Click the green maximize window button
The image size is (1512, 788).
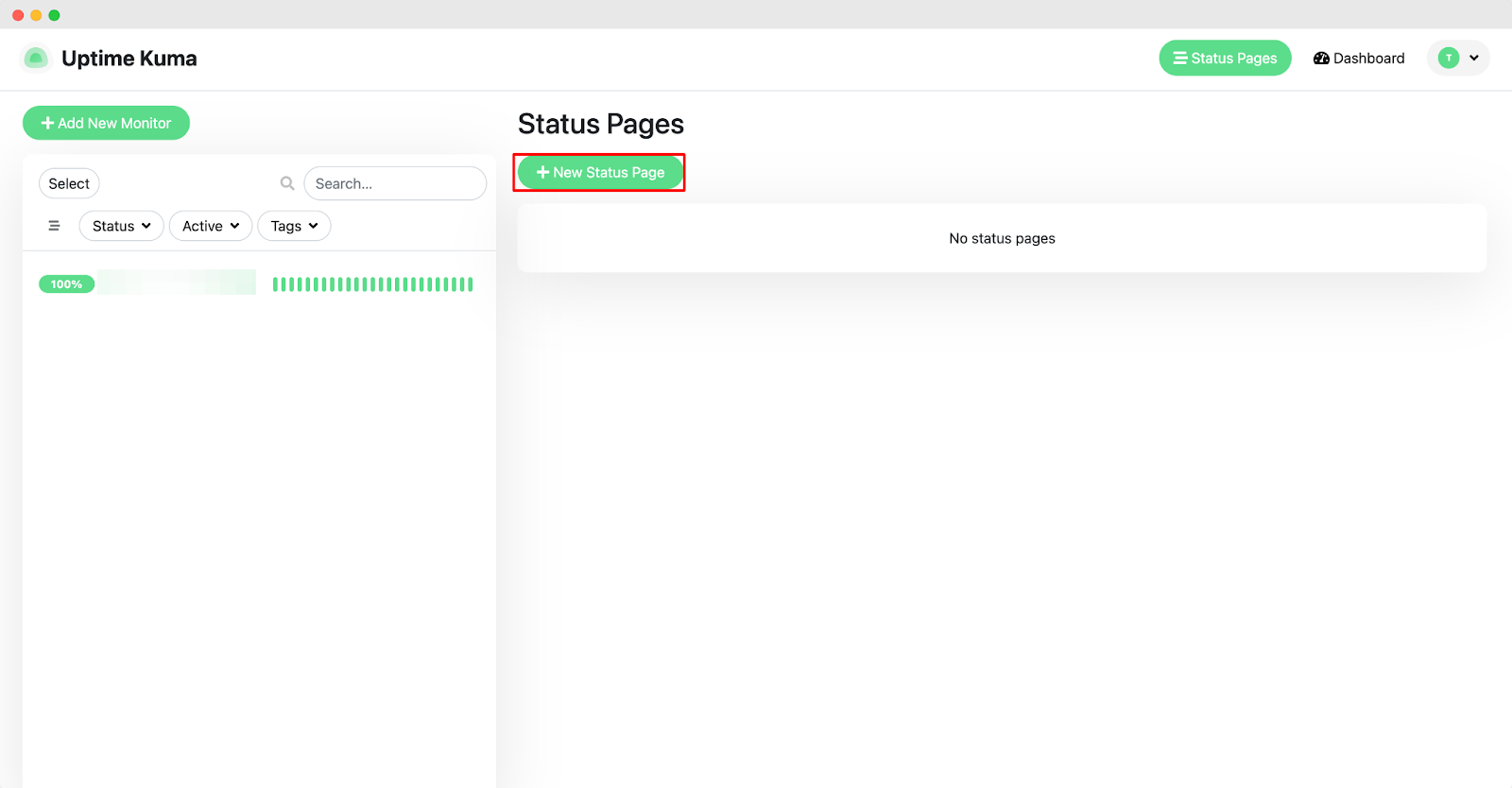point(54,15)
